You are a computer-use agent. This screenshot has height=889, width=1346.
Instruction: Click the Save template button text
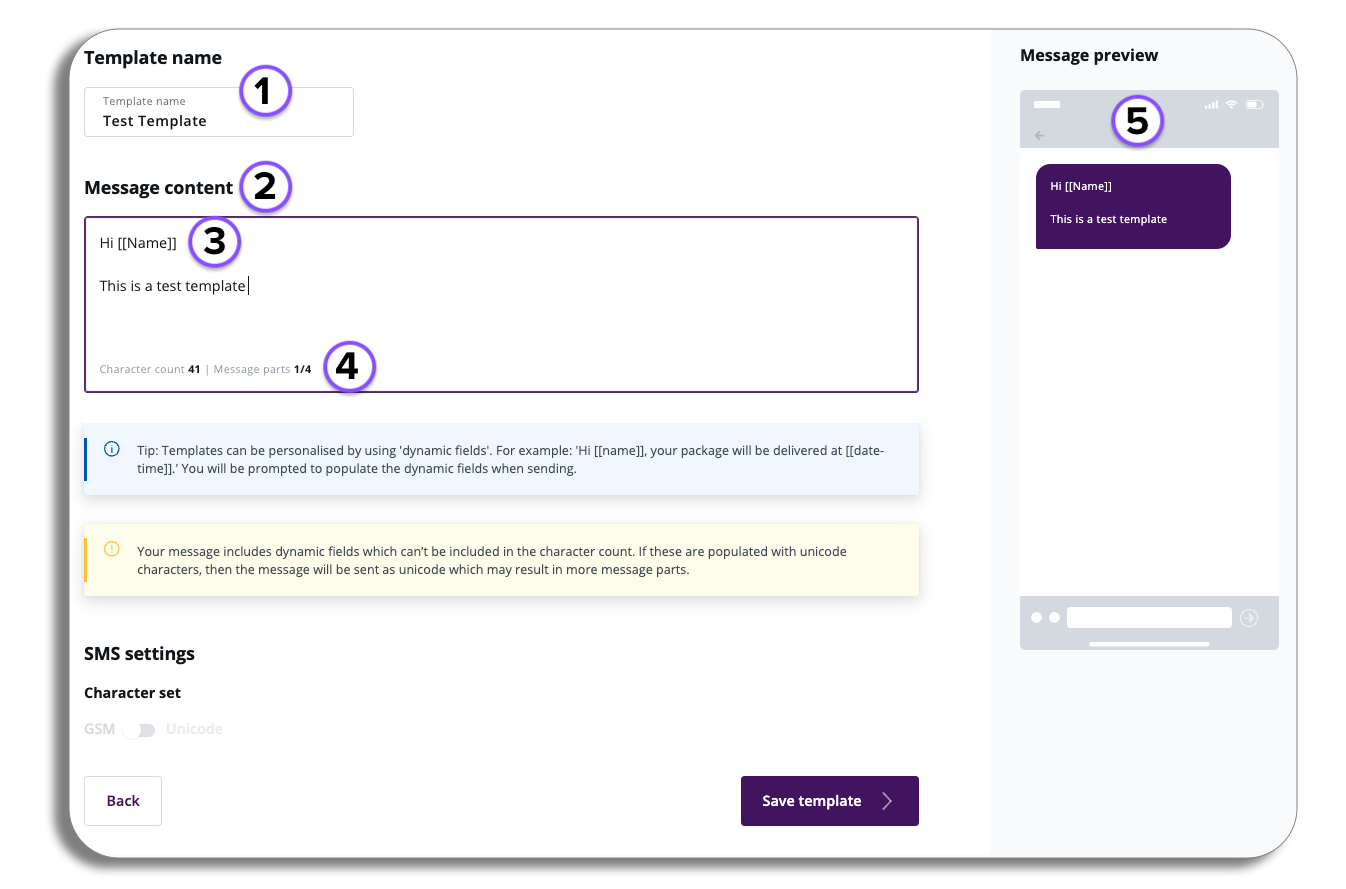[811, 801]
